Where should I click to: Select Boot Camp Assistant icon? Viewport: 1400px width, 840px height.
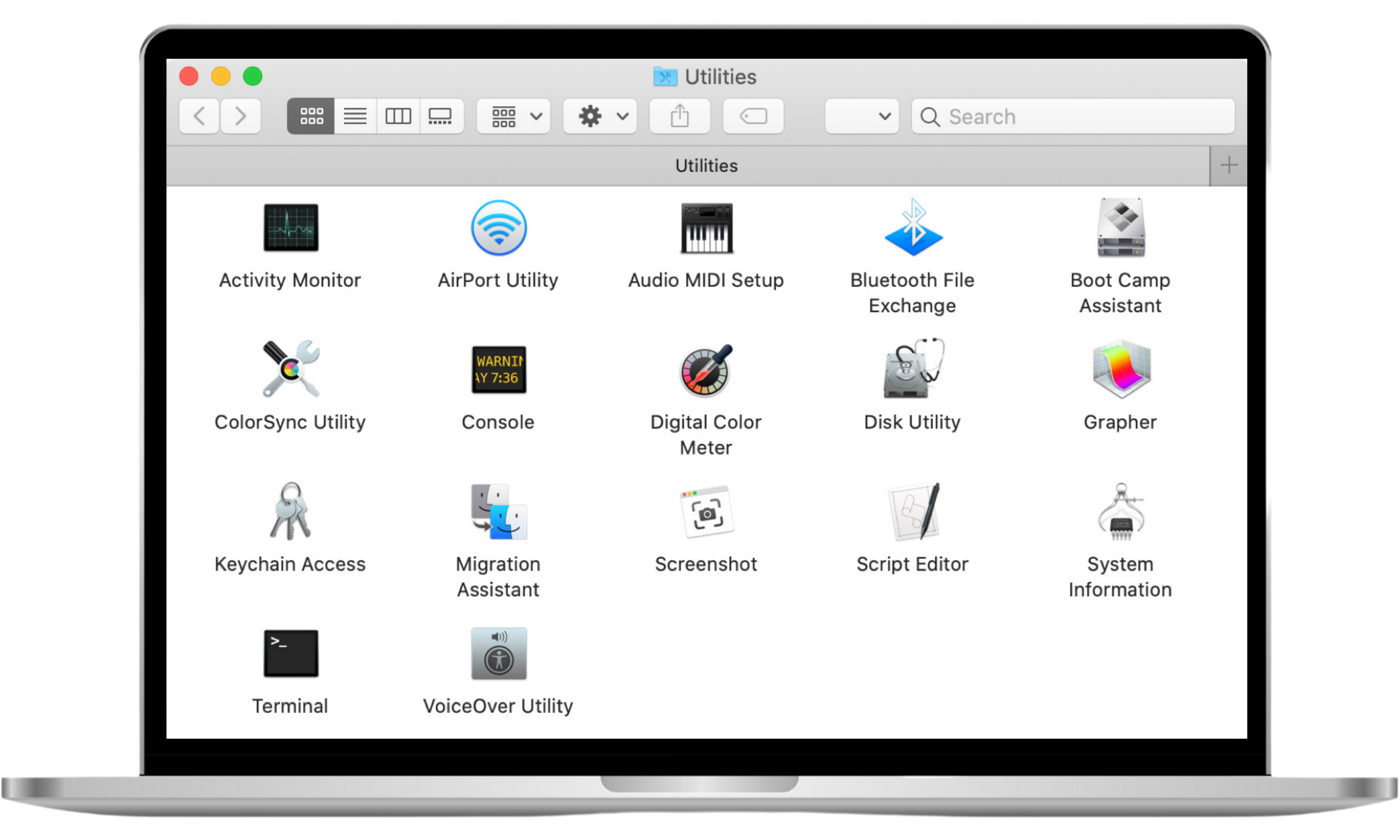coord(1121,227)
